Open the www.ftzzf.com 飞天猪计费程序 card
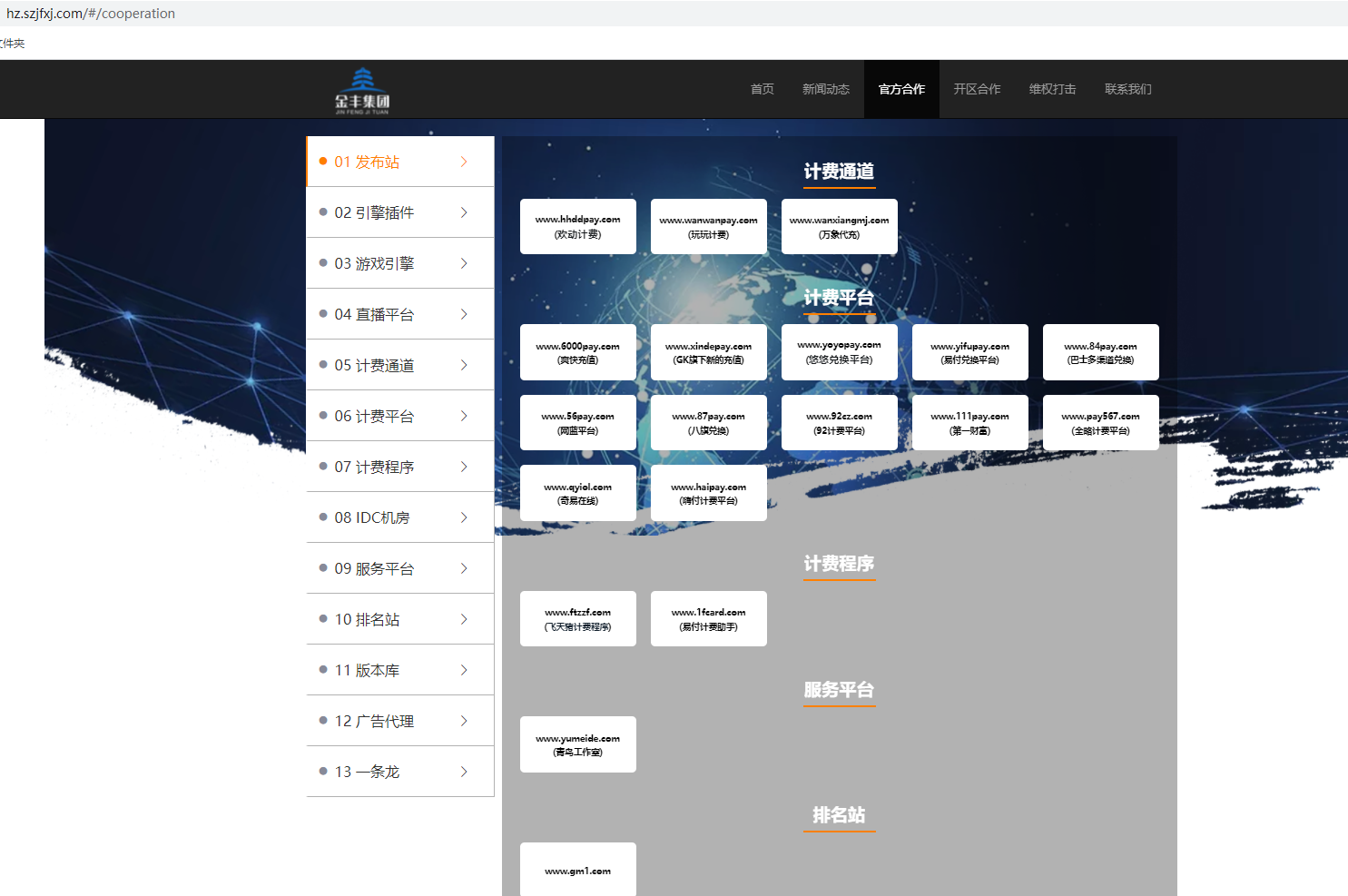The width and height of the screenshot is (1348, 896). click(578, 618)
